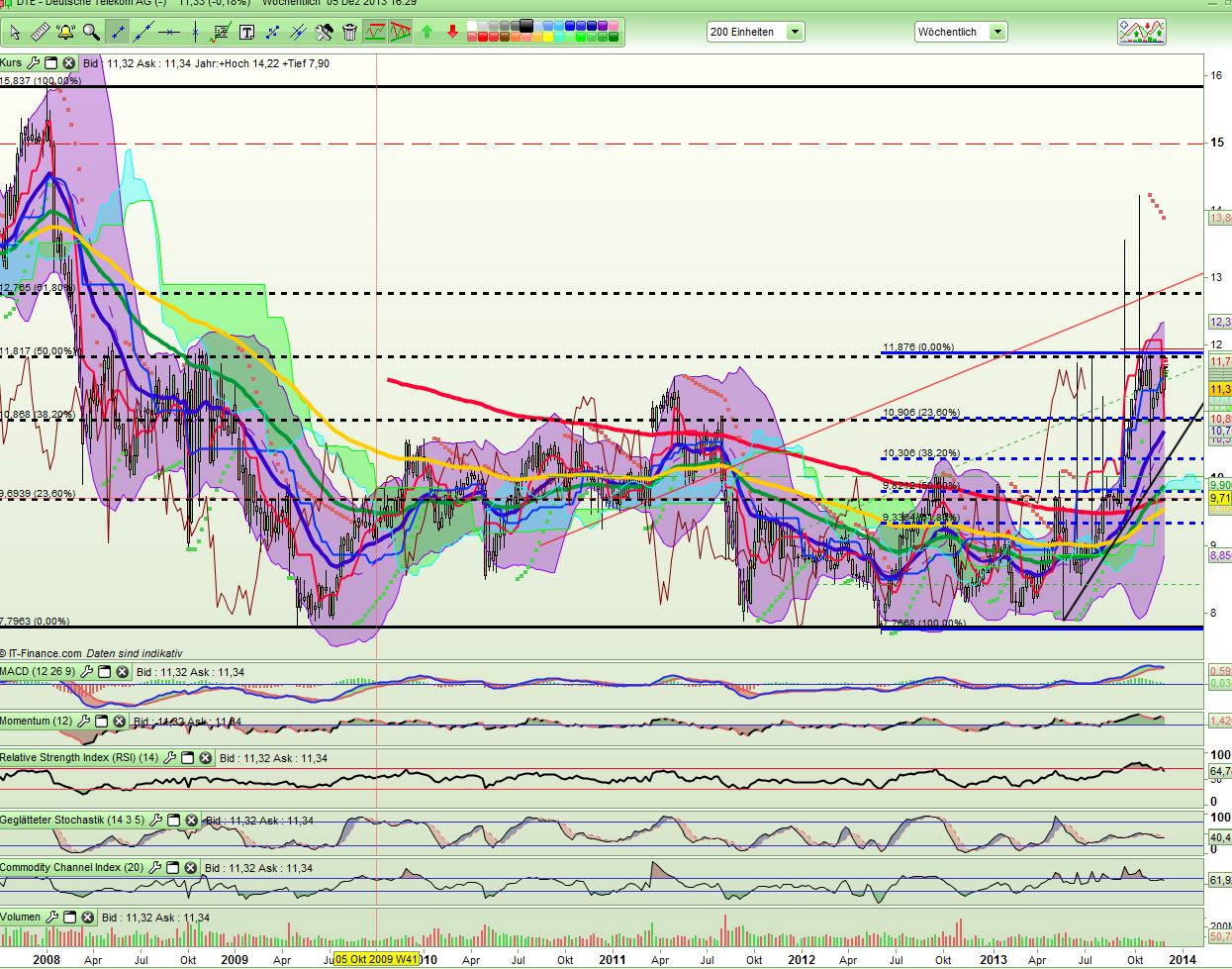Toggle the triangle pattern drawing tool
Screen dimensions: 1232x969
(401, 33)
